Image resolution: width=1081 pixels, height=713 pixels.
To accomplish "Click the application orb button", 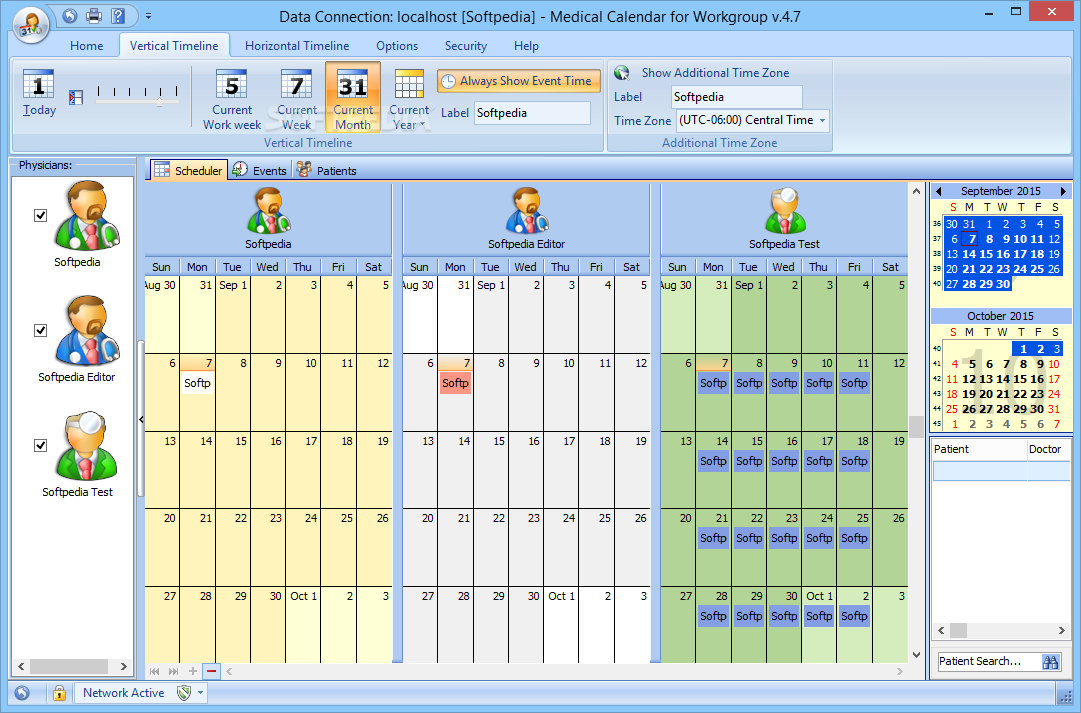I will (30, 23).
